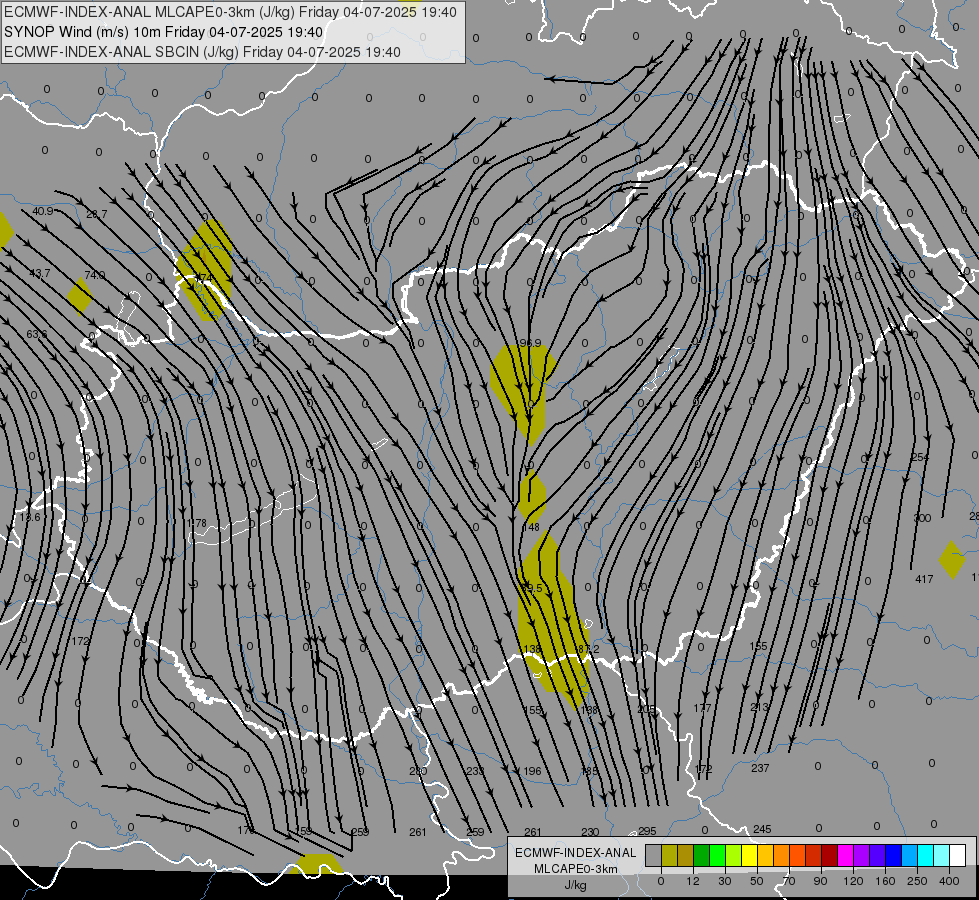Click the 'J/kg' unit label in the legend

[x=575, y=885]
